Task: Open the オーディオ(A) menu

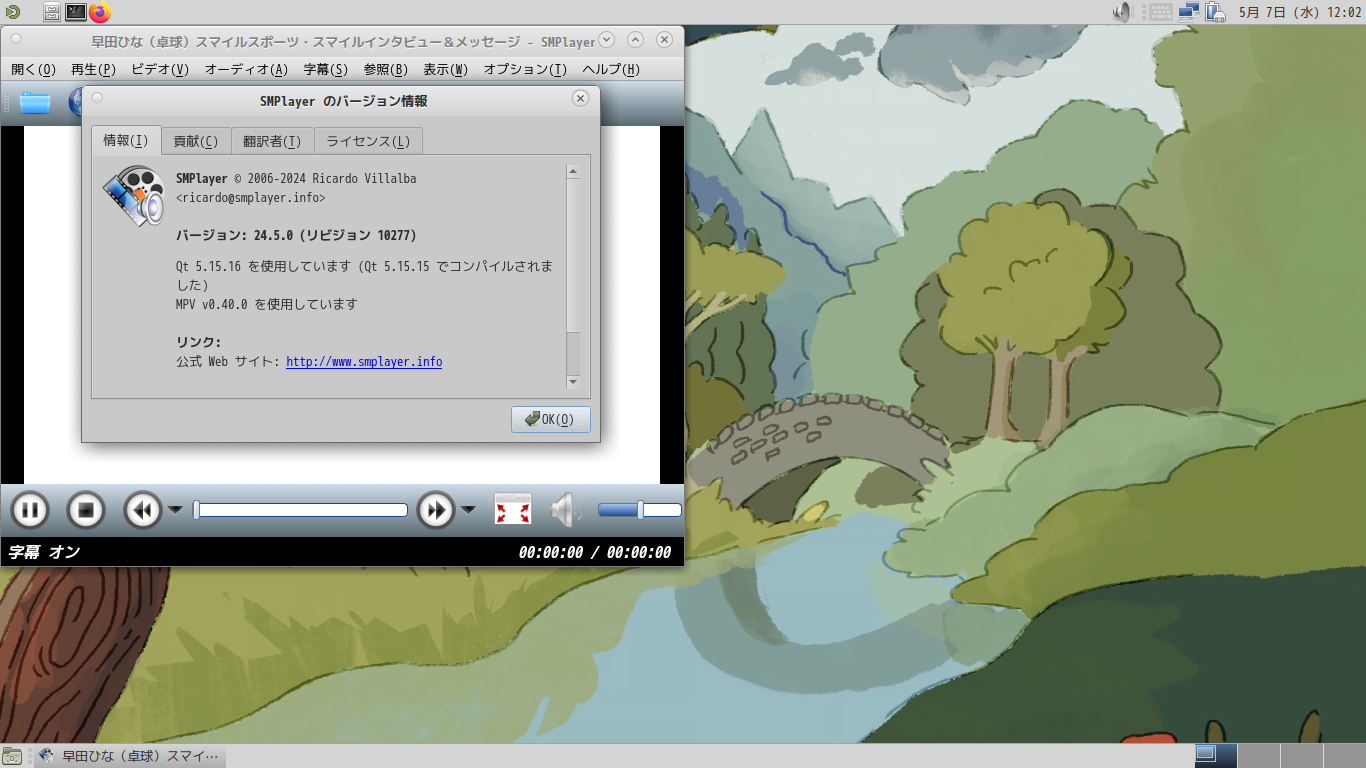Action: pos(246,69)
